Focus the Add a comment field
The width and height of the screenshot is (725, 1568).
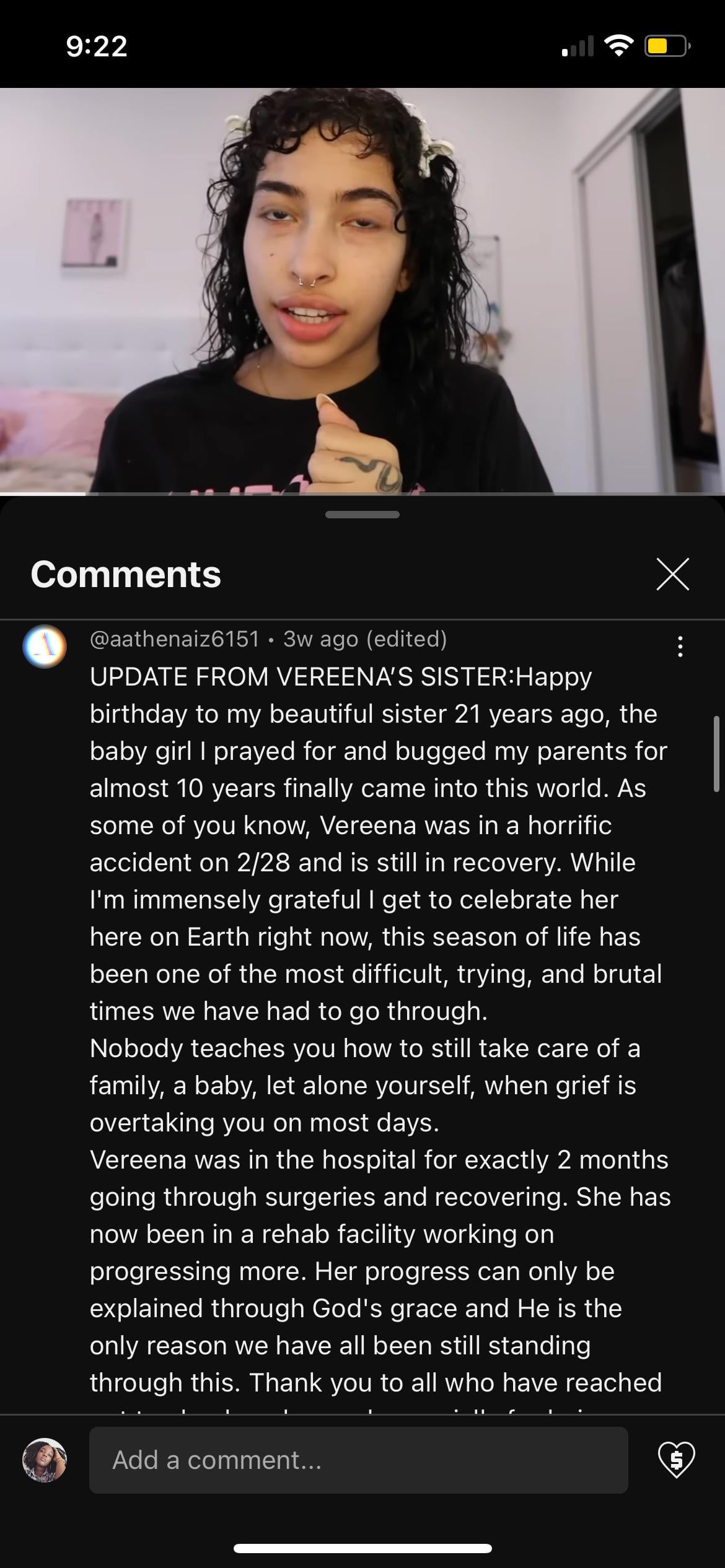[358, 1460]
